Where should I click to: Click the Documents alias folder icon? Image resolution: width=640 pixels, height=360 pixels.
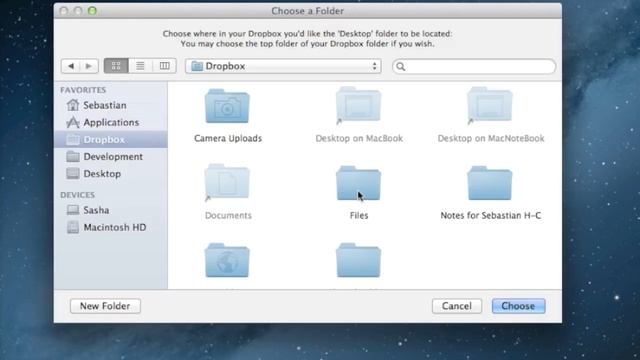[227, 182]
